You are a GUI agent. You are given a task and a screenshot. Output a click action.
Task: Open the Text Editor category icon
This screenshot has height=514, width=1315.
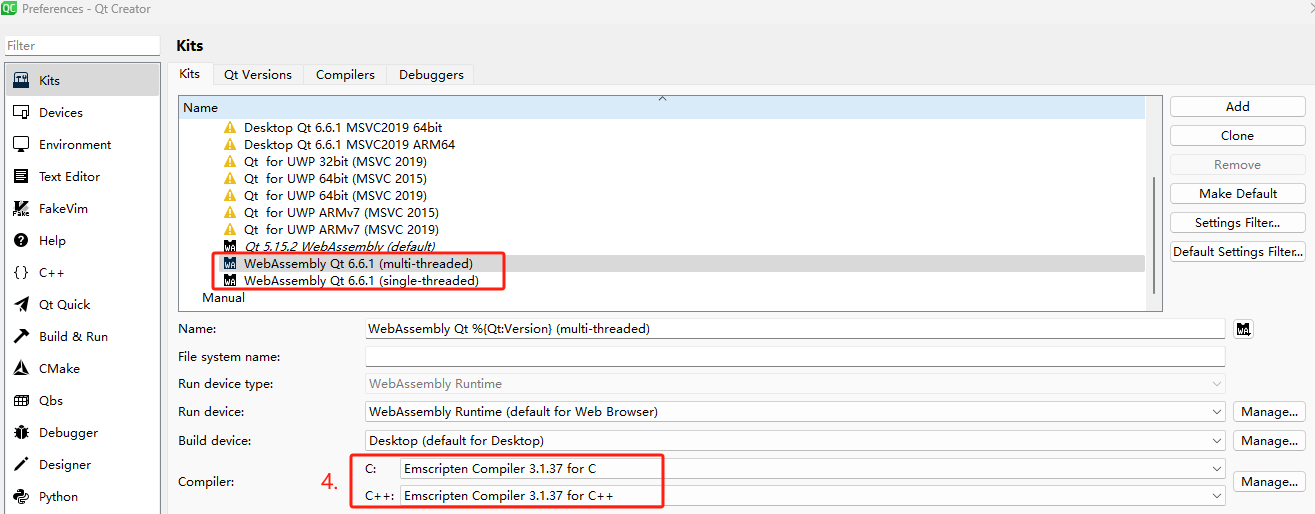tap(21, 176)
